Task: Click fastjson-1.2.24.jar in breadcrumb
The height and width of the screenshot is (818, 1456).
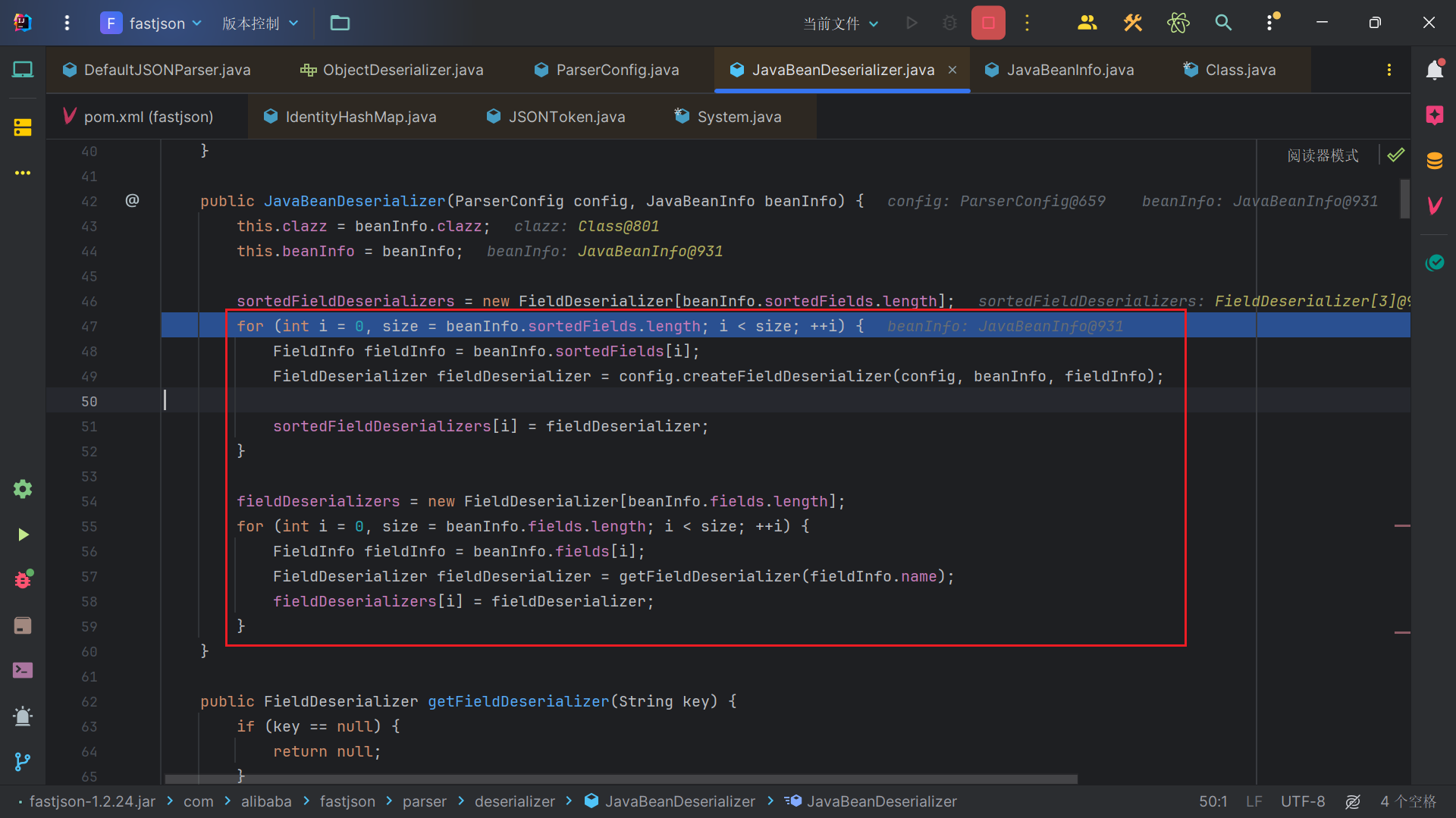Action: click(x=93, y=801)
